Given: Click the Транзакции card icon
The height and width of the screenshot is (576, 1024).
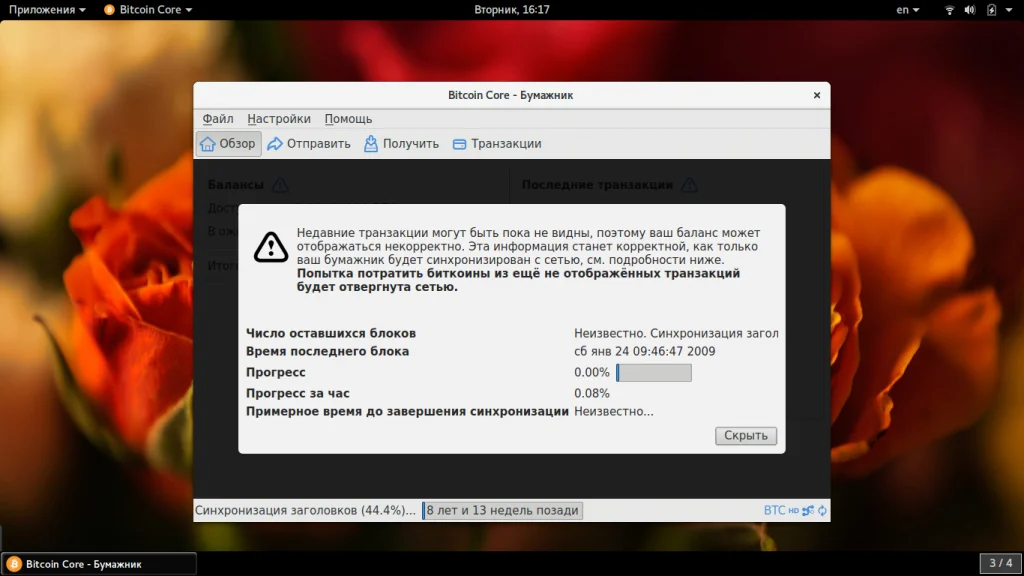Looking at the screenshot, I should (459, 144).
